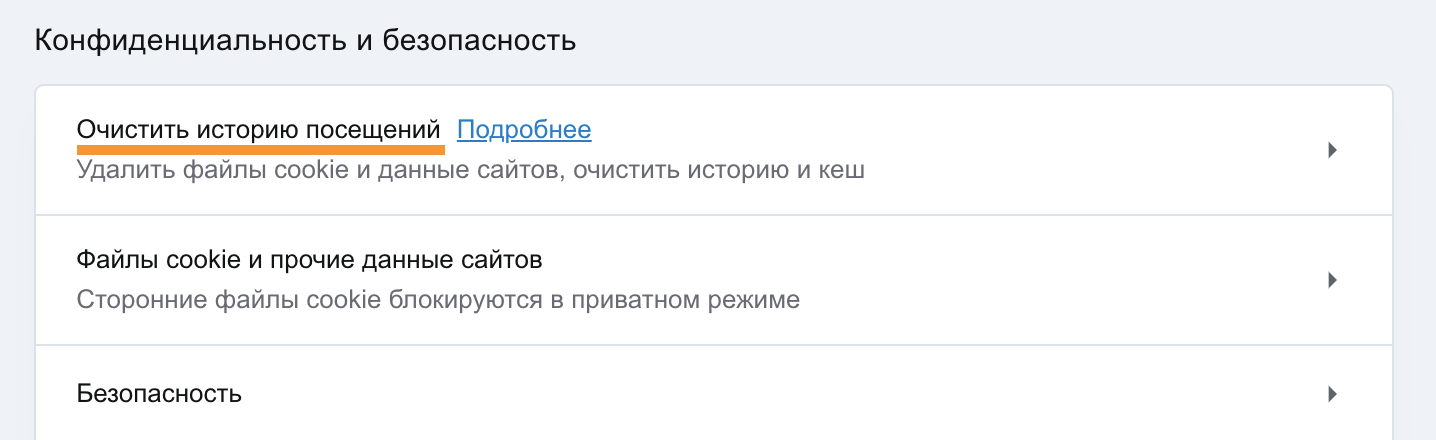Click прочие данные сайтов in the cookie row title

point(432,261)
